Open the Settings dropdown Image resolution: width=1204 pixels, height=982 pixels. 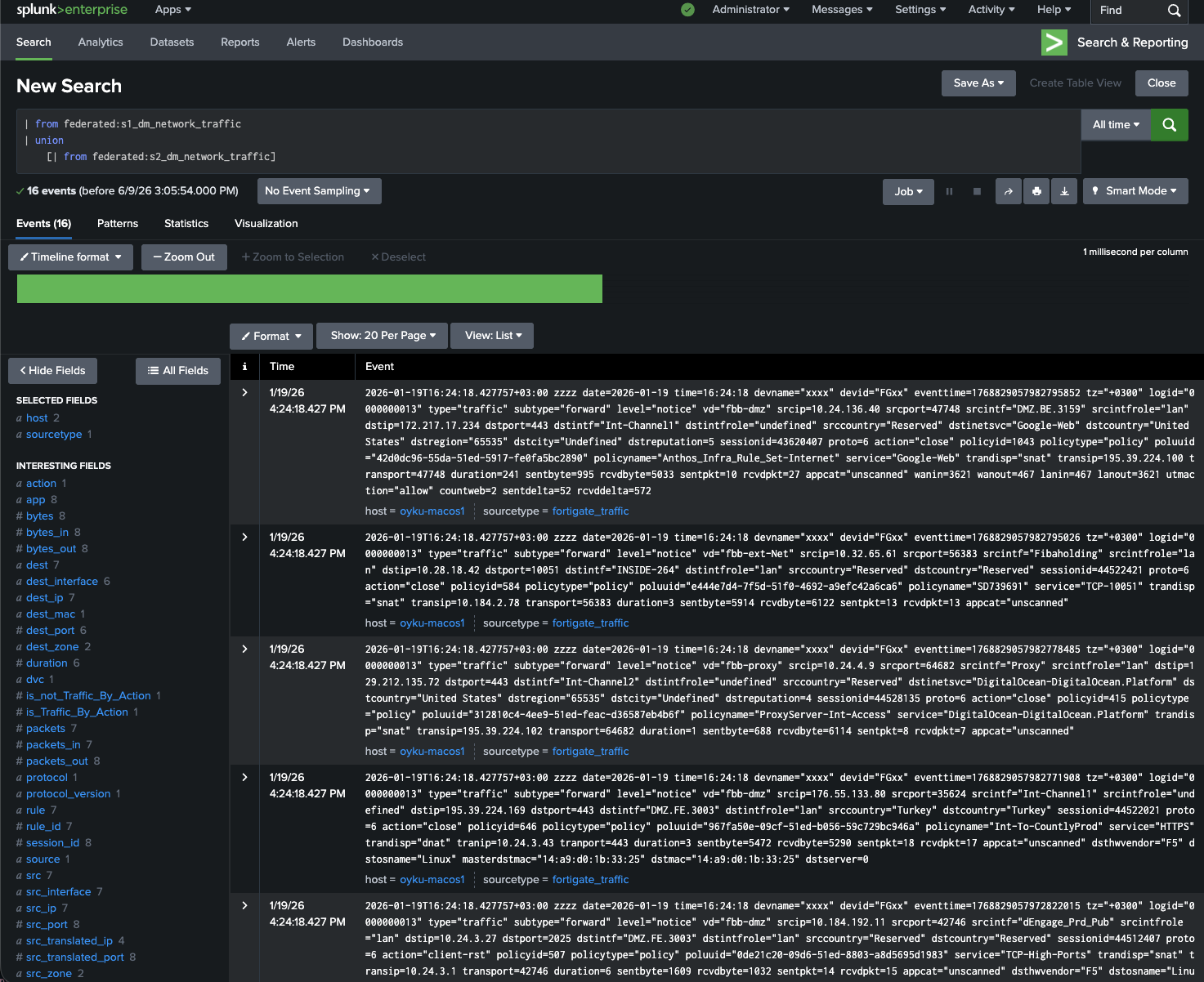920,10
